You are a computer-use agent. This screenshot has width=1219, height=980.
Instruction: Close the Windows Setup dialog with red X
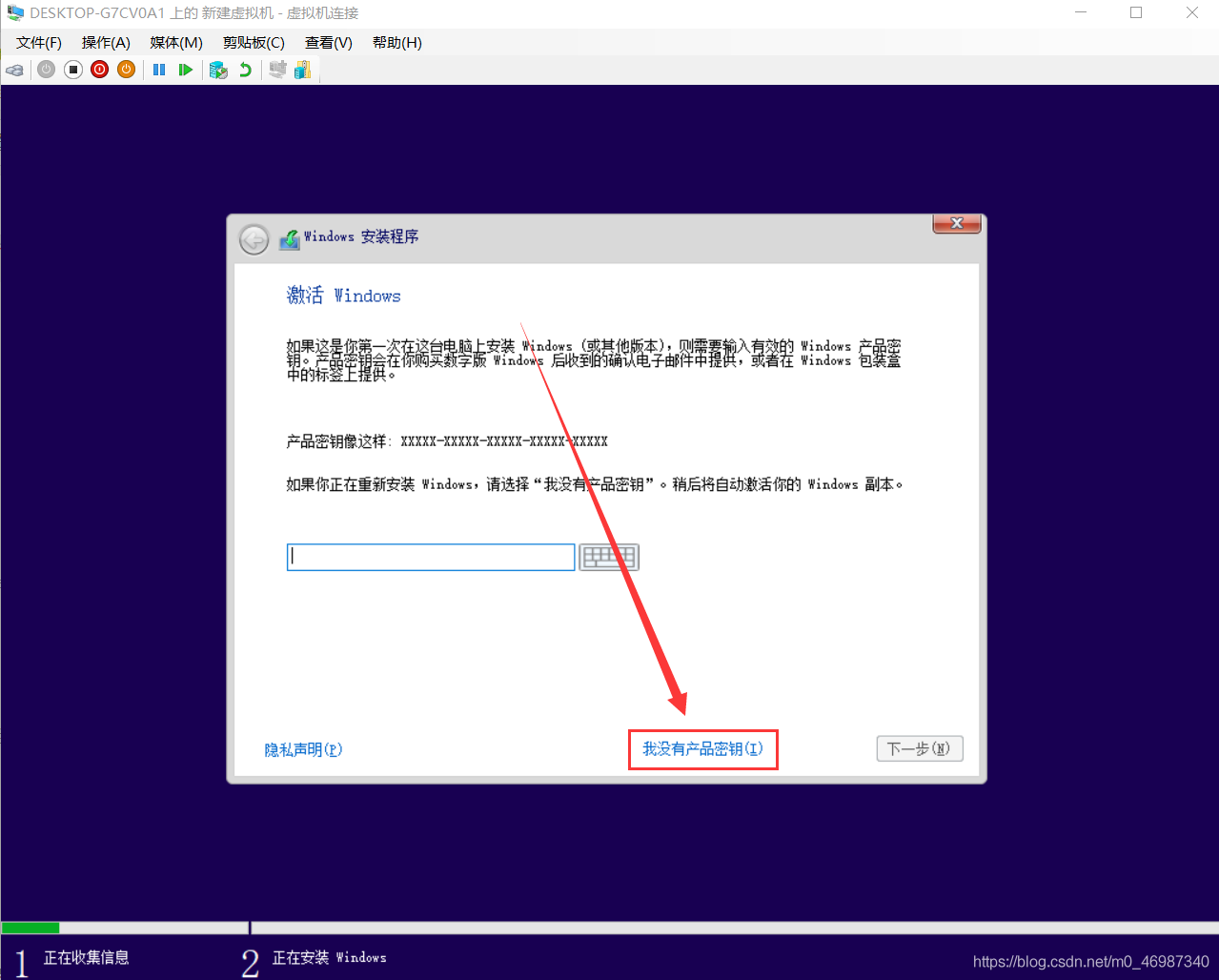pos(957,223)
